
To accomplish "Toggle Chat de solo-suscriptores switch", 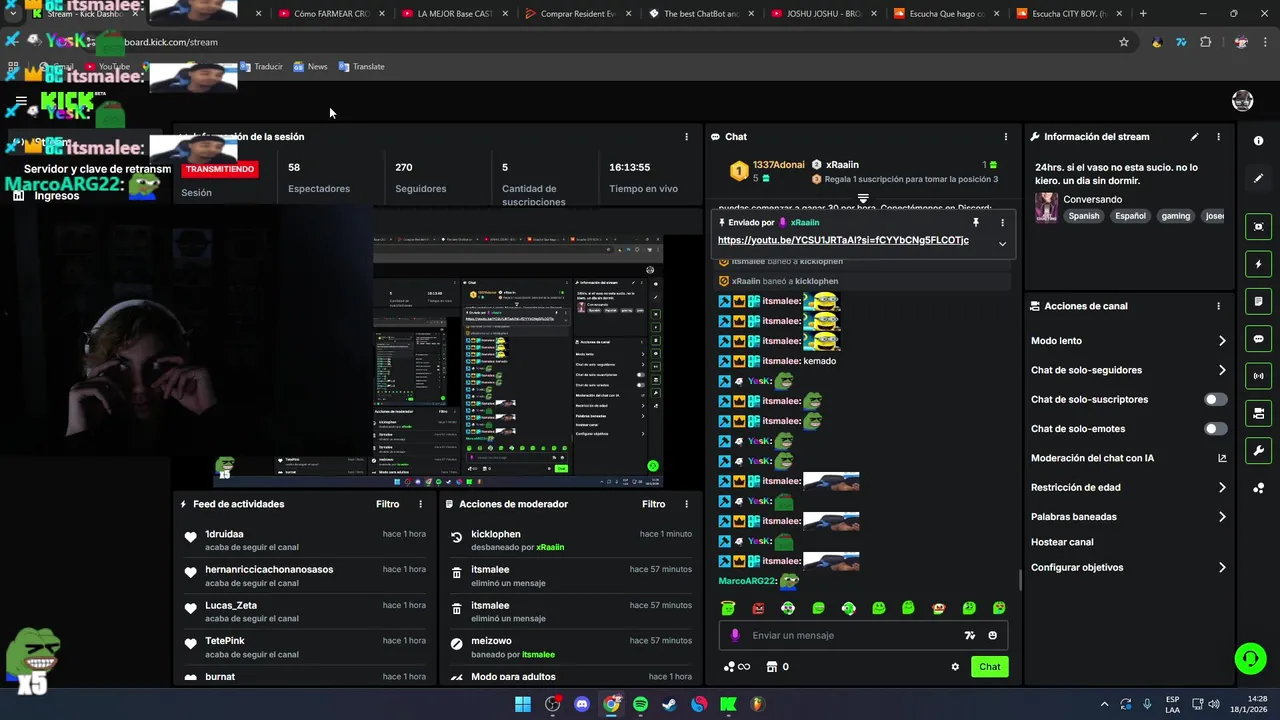I will click(1215, 399).
